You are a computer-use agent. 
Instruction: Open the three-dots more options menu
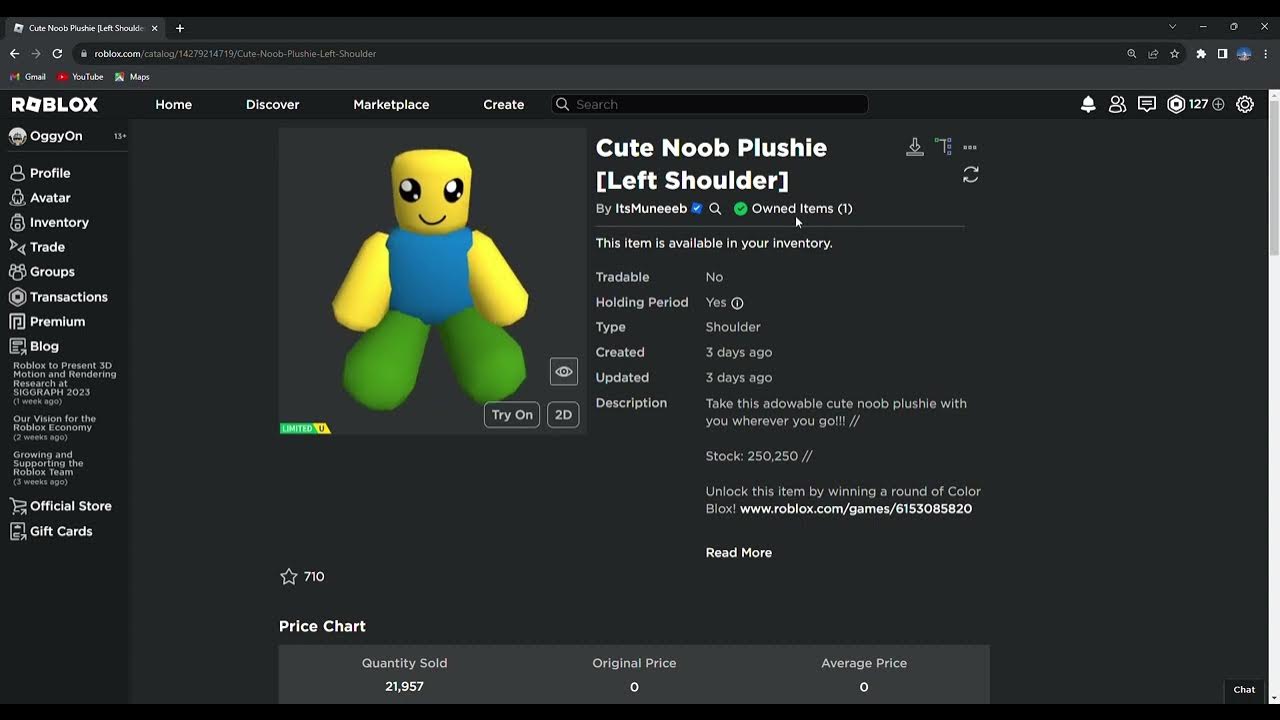(970, 147)
